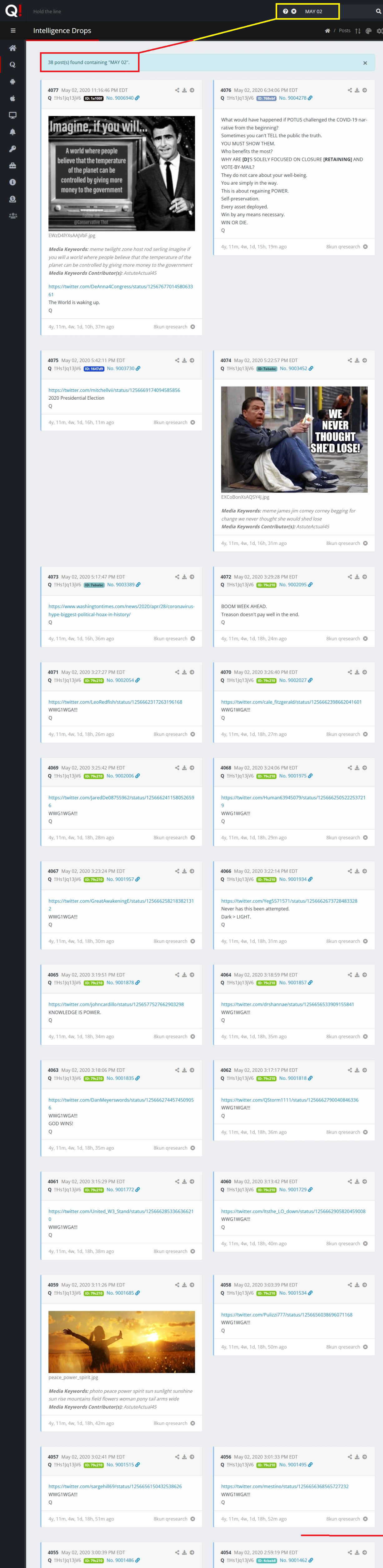This screenshot has width=383, height=1568.
Task: Open the Twilight Zone meme image
Action: (122, 173)
